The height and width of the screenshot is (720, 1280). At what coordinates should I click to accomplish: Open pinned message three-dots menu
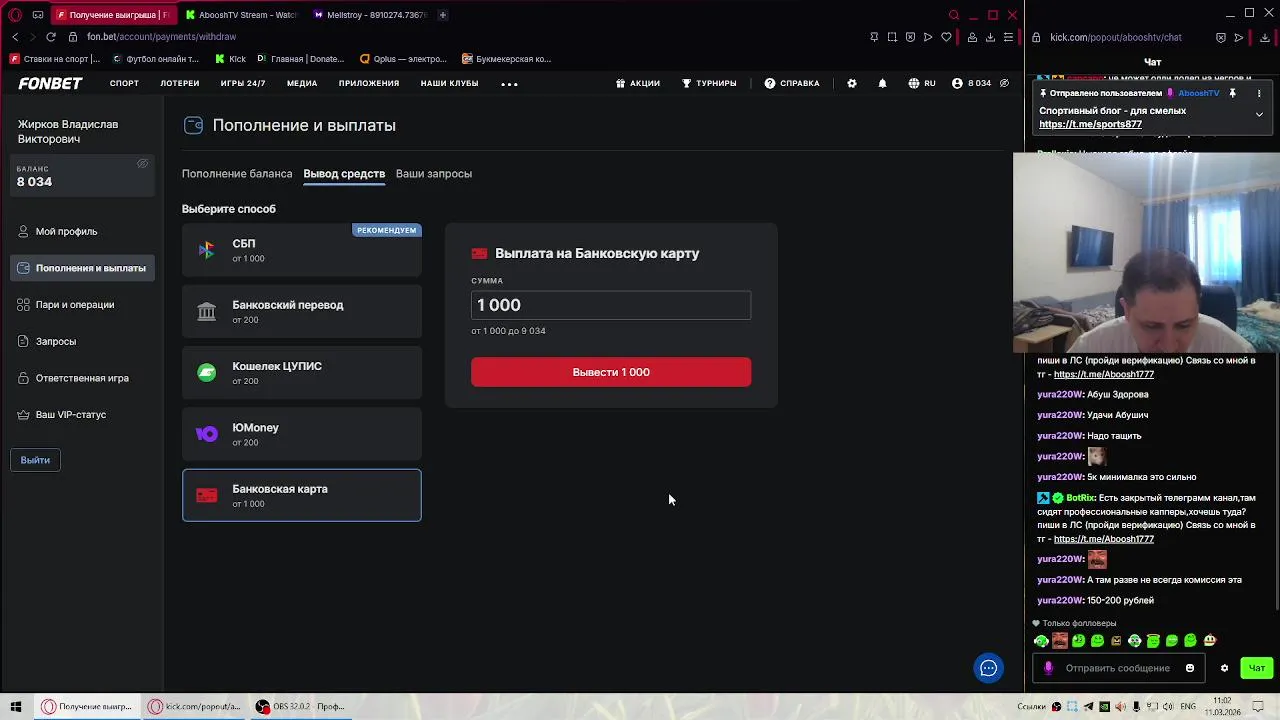tap(1259, 93)
